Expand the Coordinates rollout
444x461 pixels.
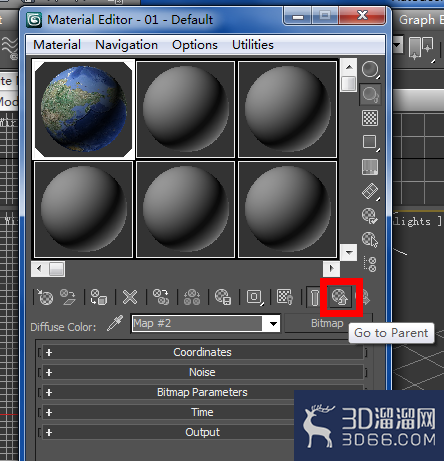pos(202,352)
